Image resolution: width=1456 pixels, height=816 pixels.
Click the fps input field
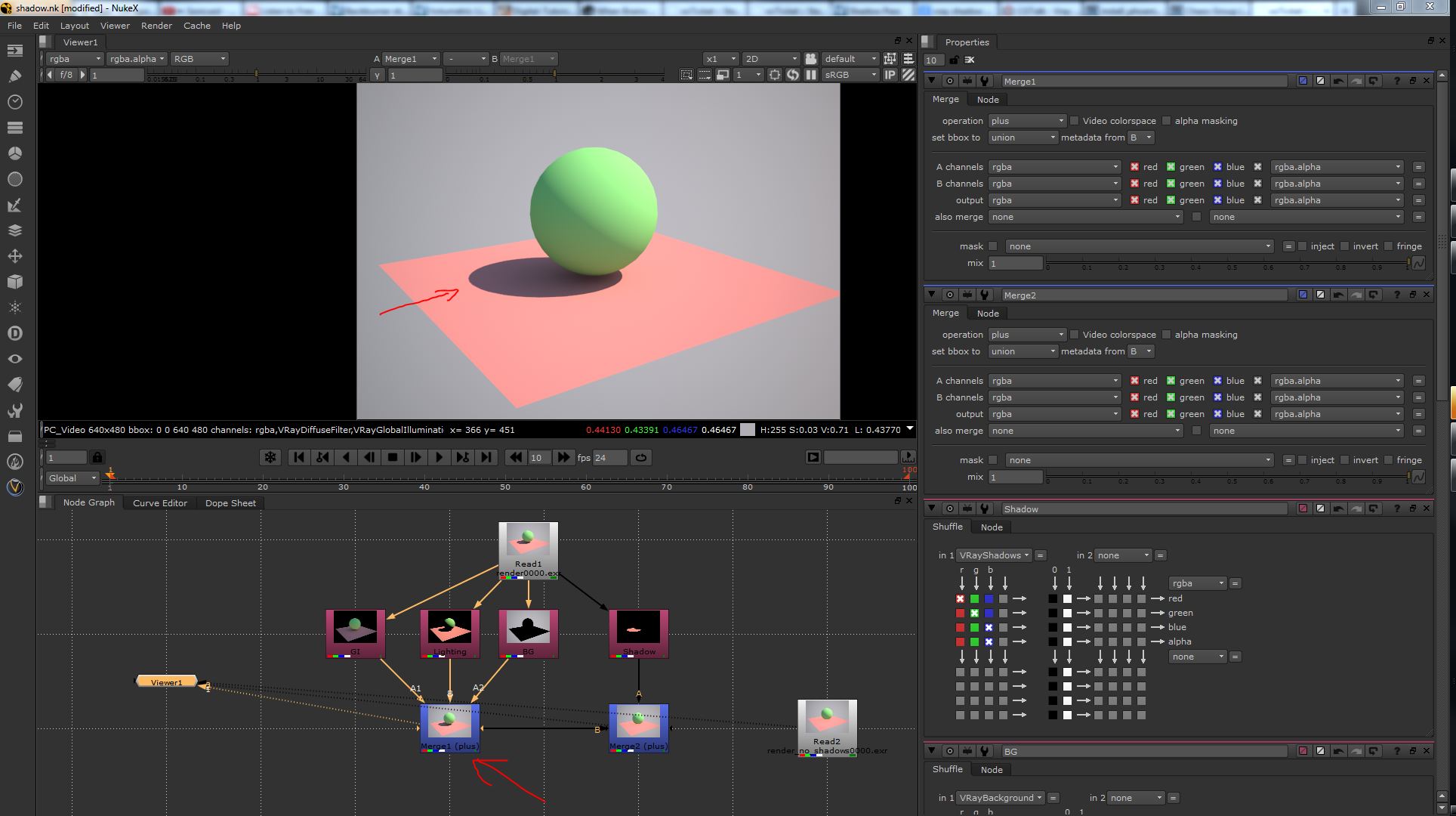[x=610, y=457]
